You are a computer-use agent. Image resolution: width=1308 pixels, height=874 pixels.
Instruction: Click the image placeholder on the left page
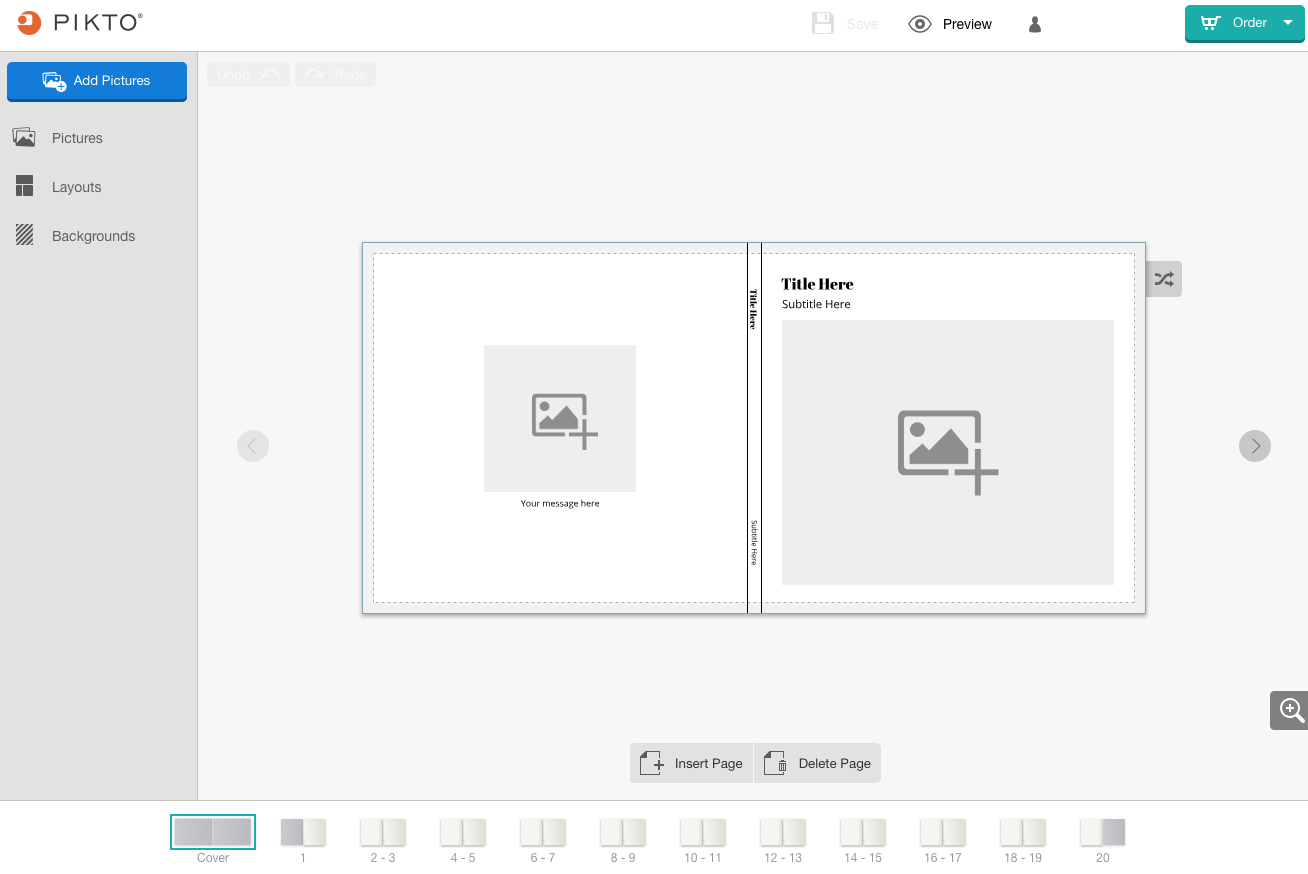click(x=559, y=418)
